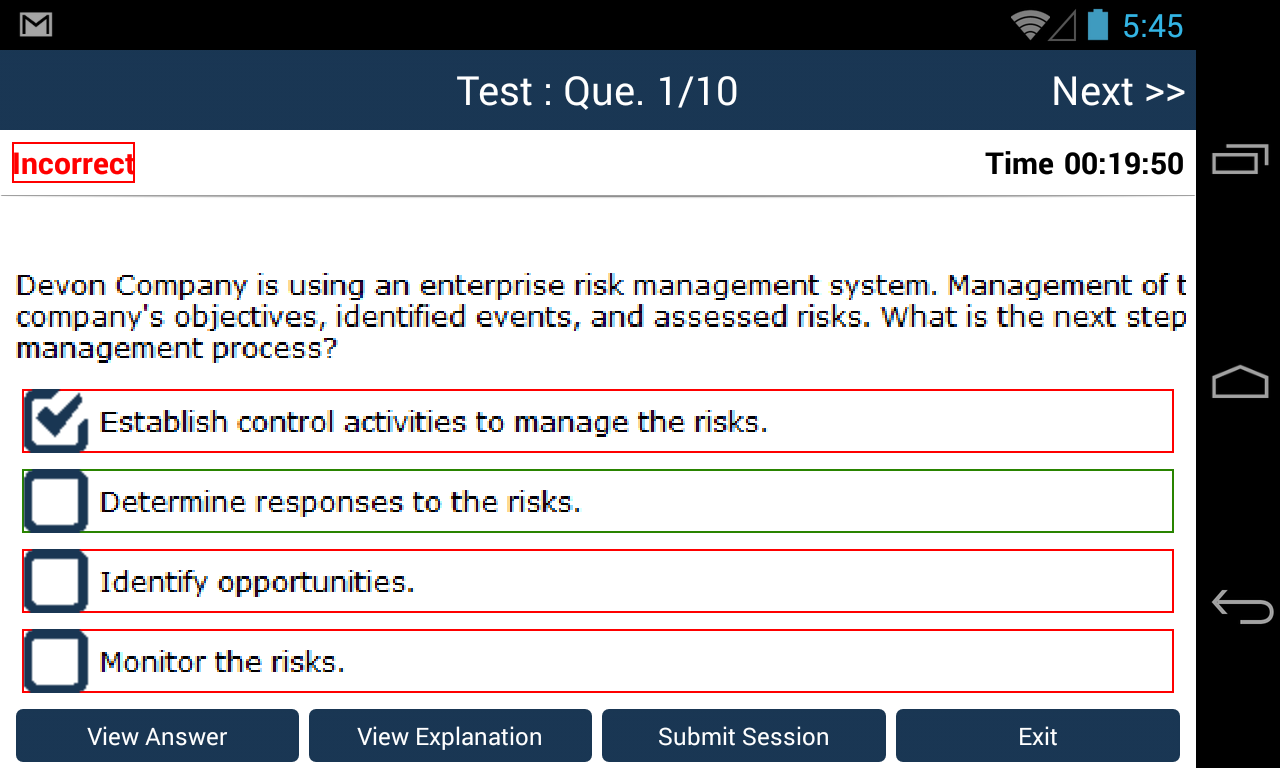Tap the battery status icon
The width and height of the screenshot is (1280, 768).
pyautogui.click(x=1097, y=25)
